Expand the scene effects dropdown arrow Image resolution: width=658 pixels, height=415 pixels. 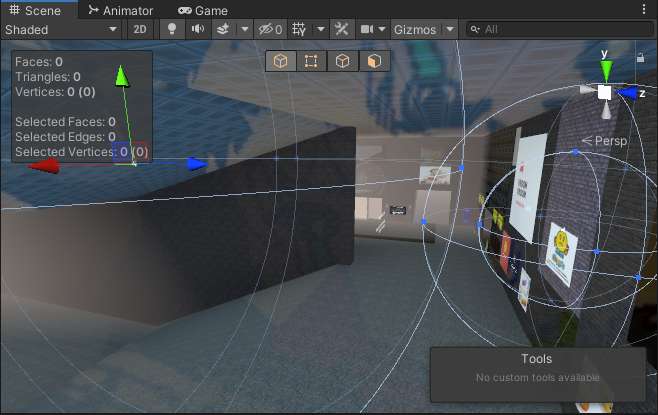(x=245, y=30)
